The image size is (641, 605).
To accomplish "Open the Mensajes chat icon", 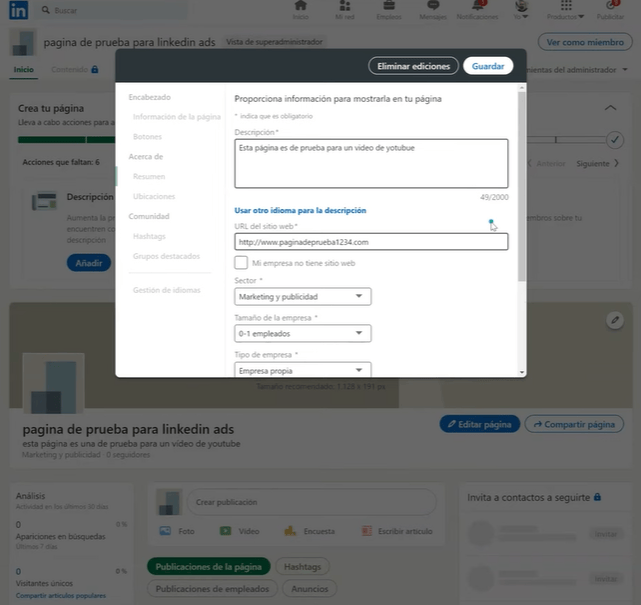I will [433, 5].
